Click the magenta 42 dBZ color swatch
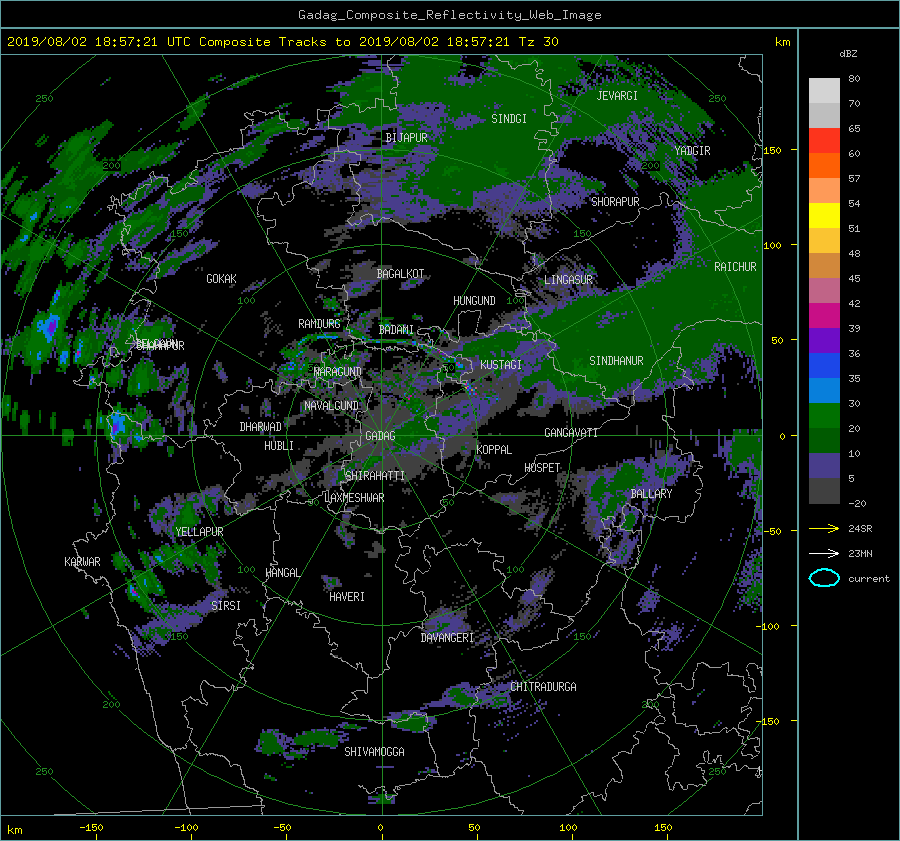900x841 pixels. [824, 315]
